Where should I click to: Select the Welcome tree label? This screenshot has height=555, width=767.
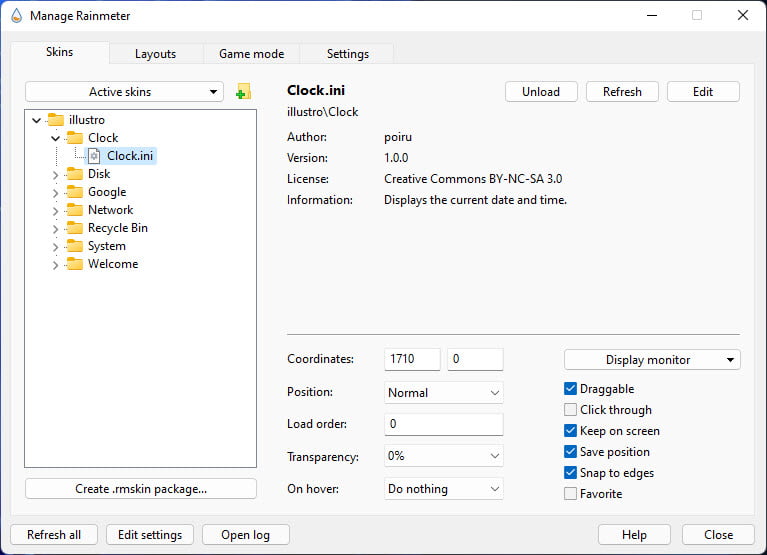[113, 264]
